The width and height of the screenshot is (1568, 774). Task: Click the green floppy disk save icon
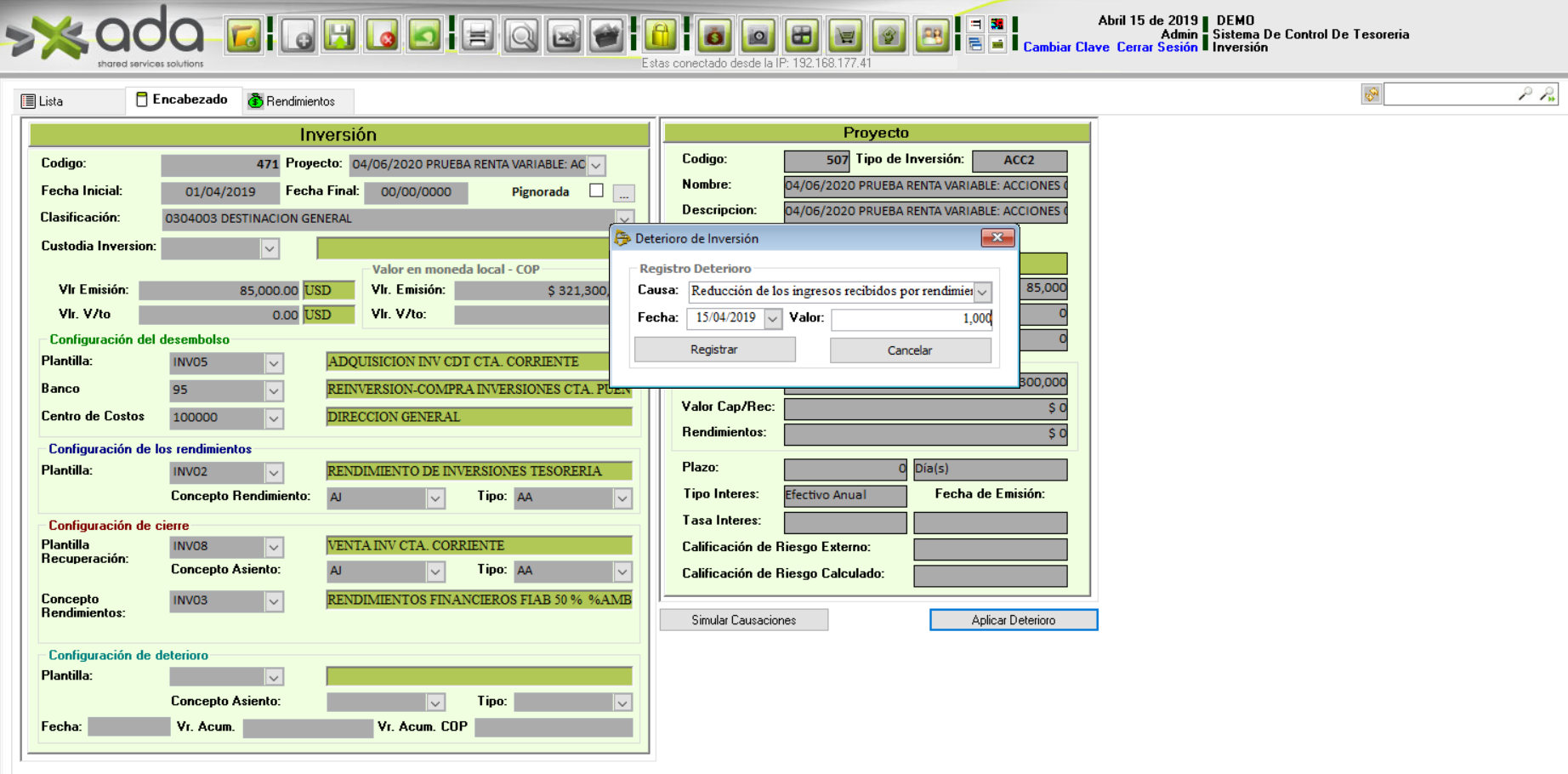[x=340, y=36]
